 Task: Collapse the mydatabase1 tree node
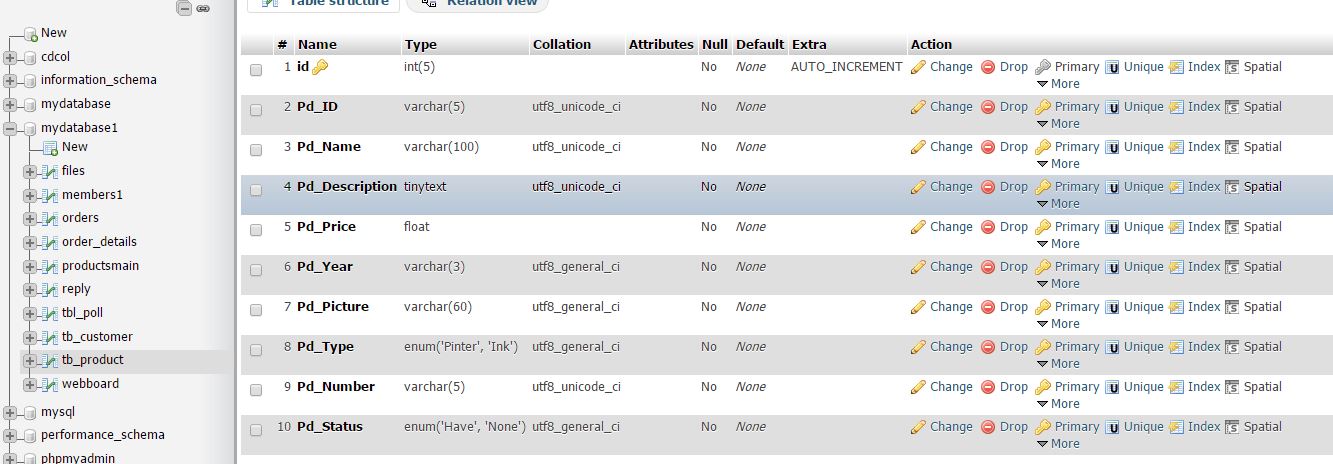pos(11,128)
